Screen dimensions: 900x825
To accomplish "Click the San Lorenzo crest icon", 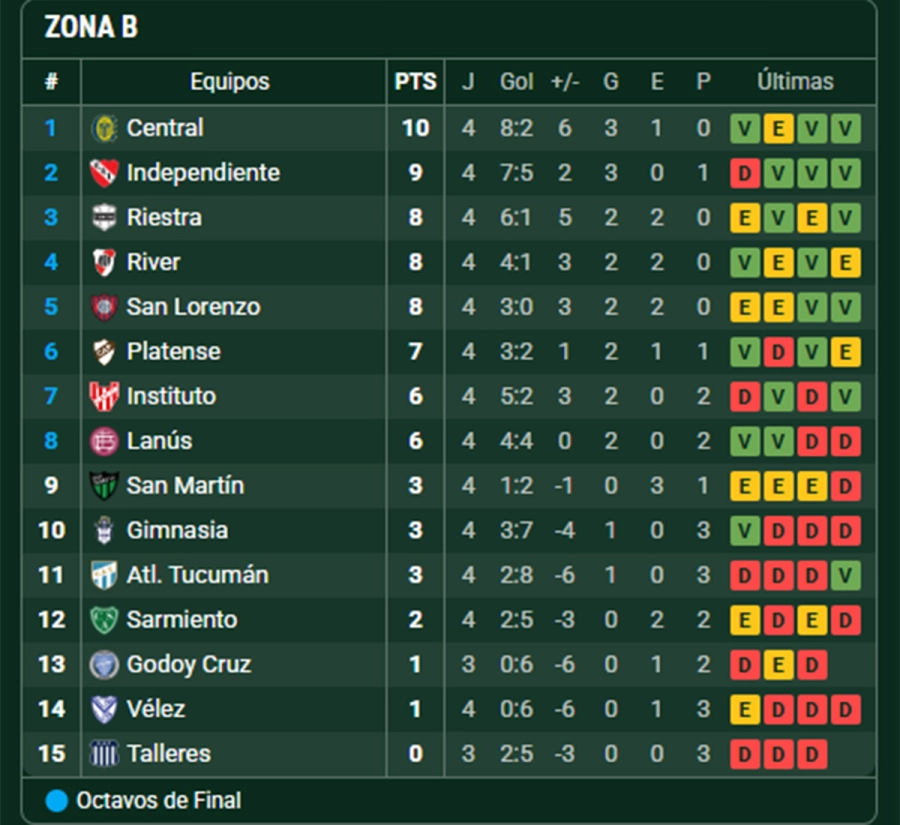I will pos(104,307).
